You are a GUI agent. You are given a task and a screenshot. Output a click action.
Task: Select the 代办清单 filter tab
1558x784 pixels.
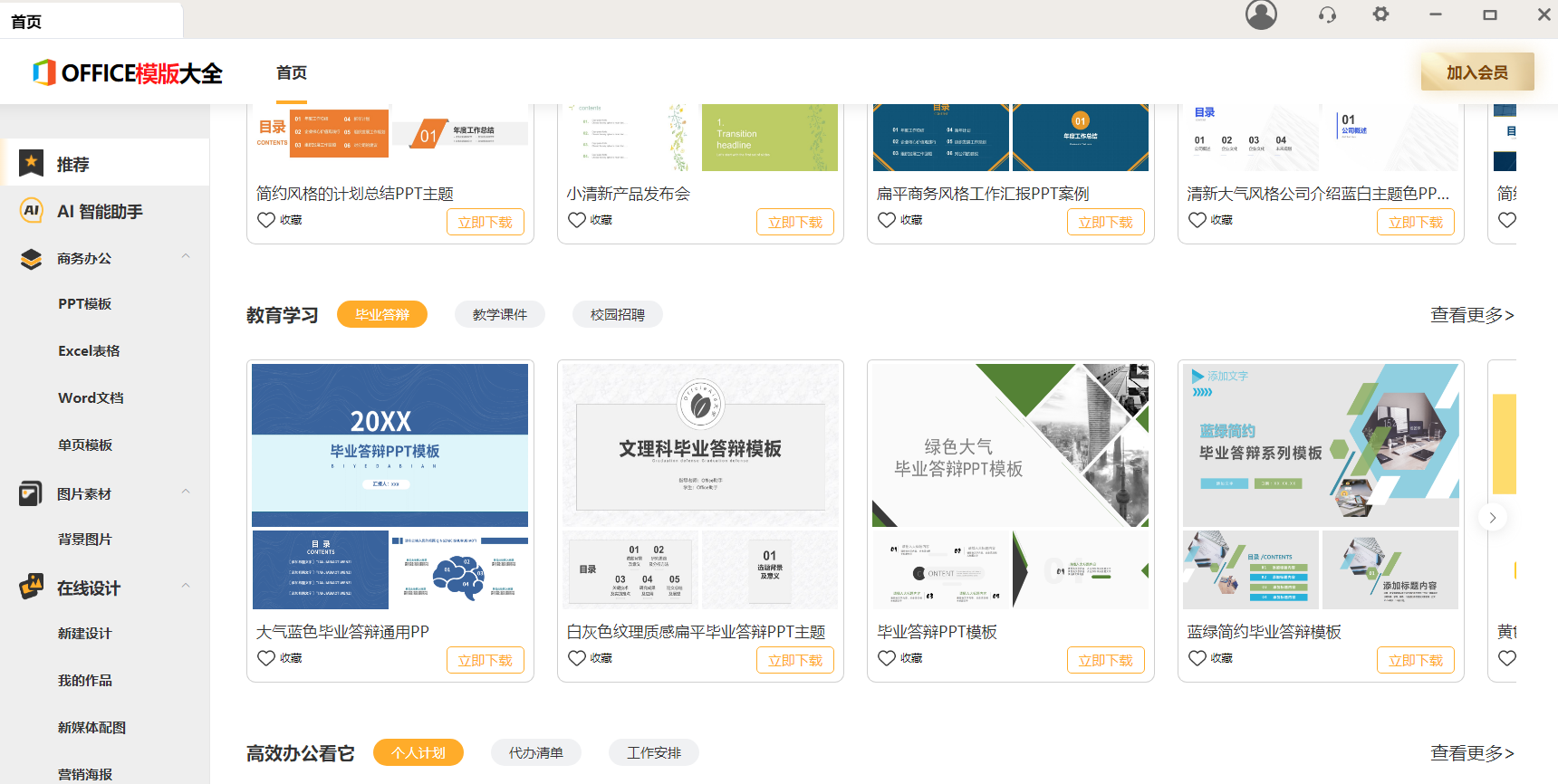[x=536, y=752]
